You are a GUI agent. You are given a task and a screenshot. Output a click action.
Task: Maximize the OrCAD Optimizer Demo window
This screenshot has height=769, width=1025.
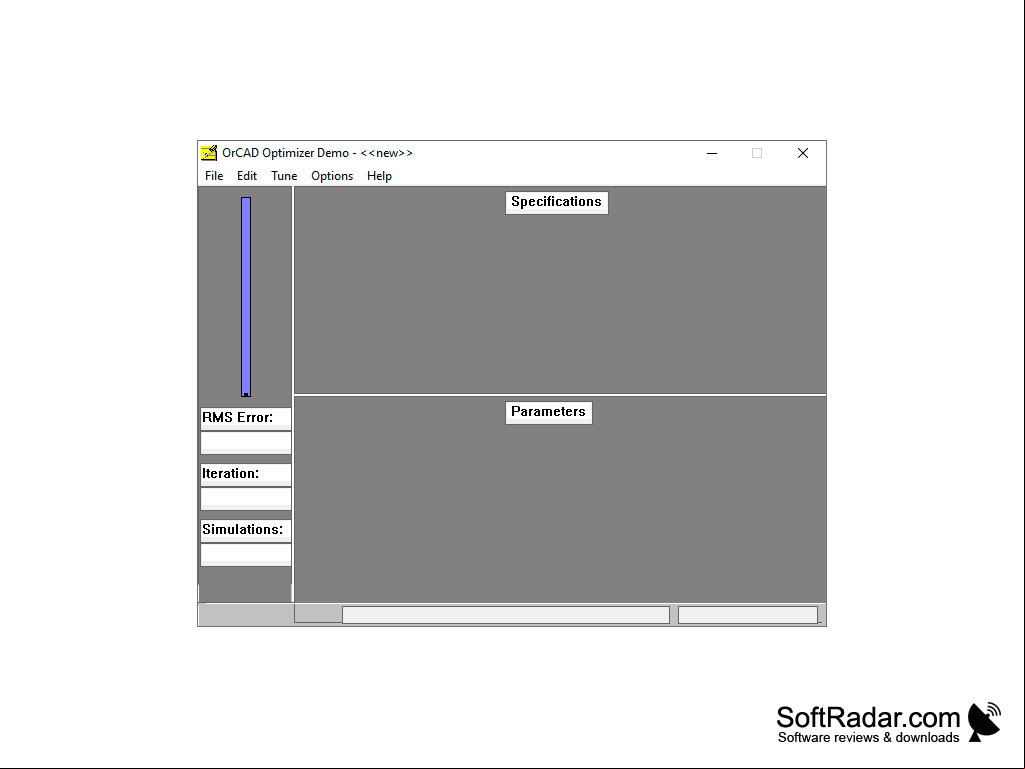pos(757,153)
